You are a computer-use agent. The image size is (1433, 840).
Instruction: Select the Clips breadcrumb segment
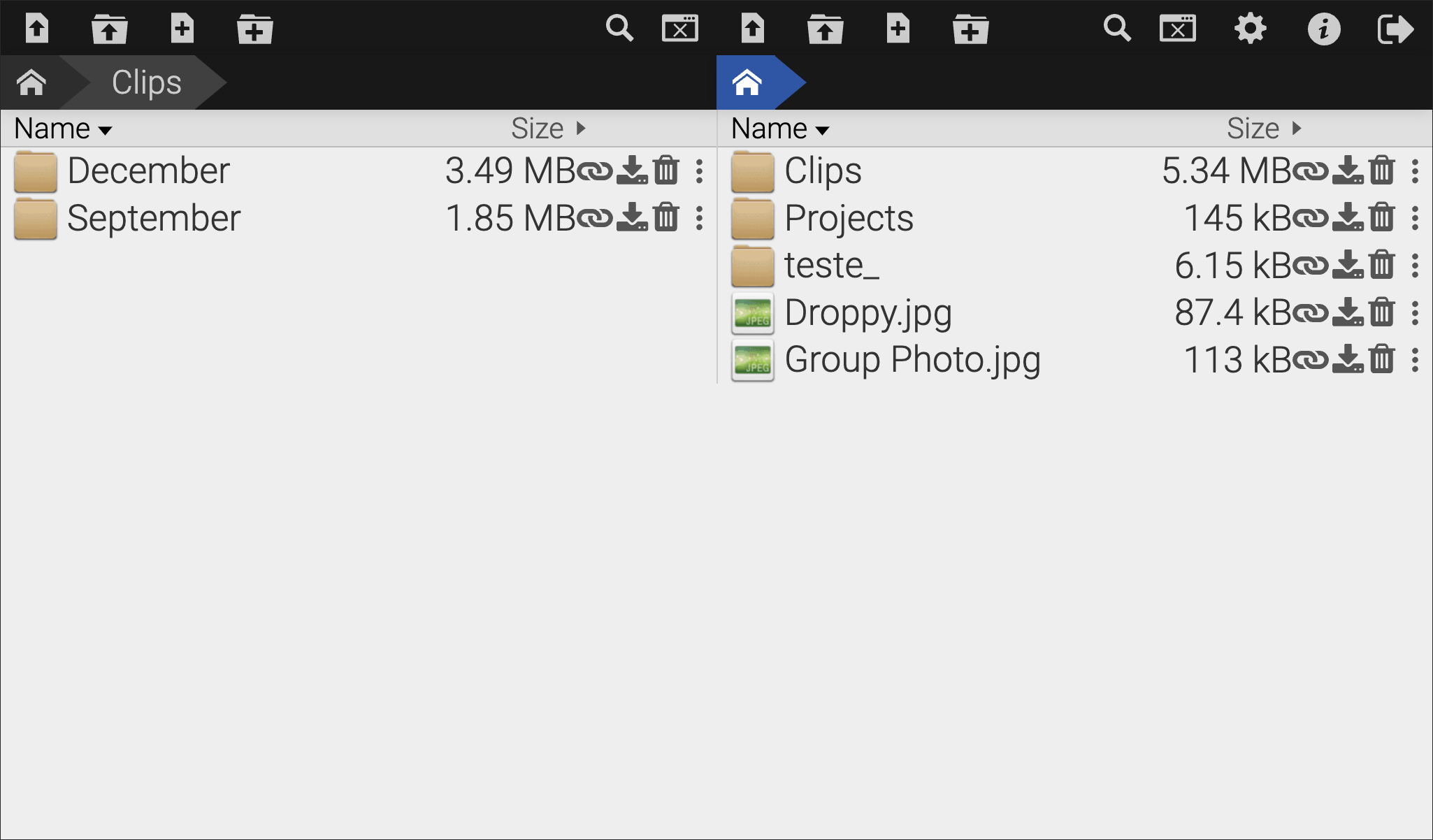147,82
